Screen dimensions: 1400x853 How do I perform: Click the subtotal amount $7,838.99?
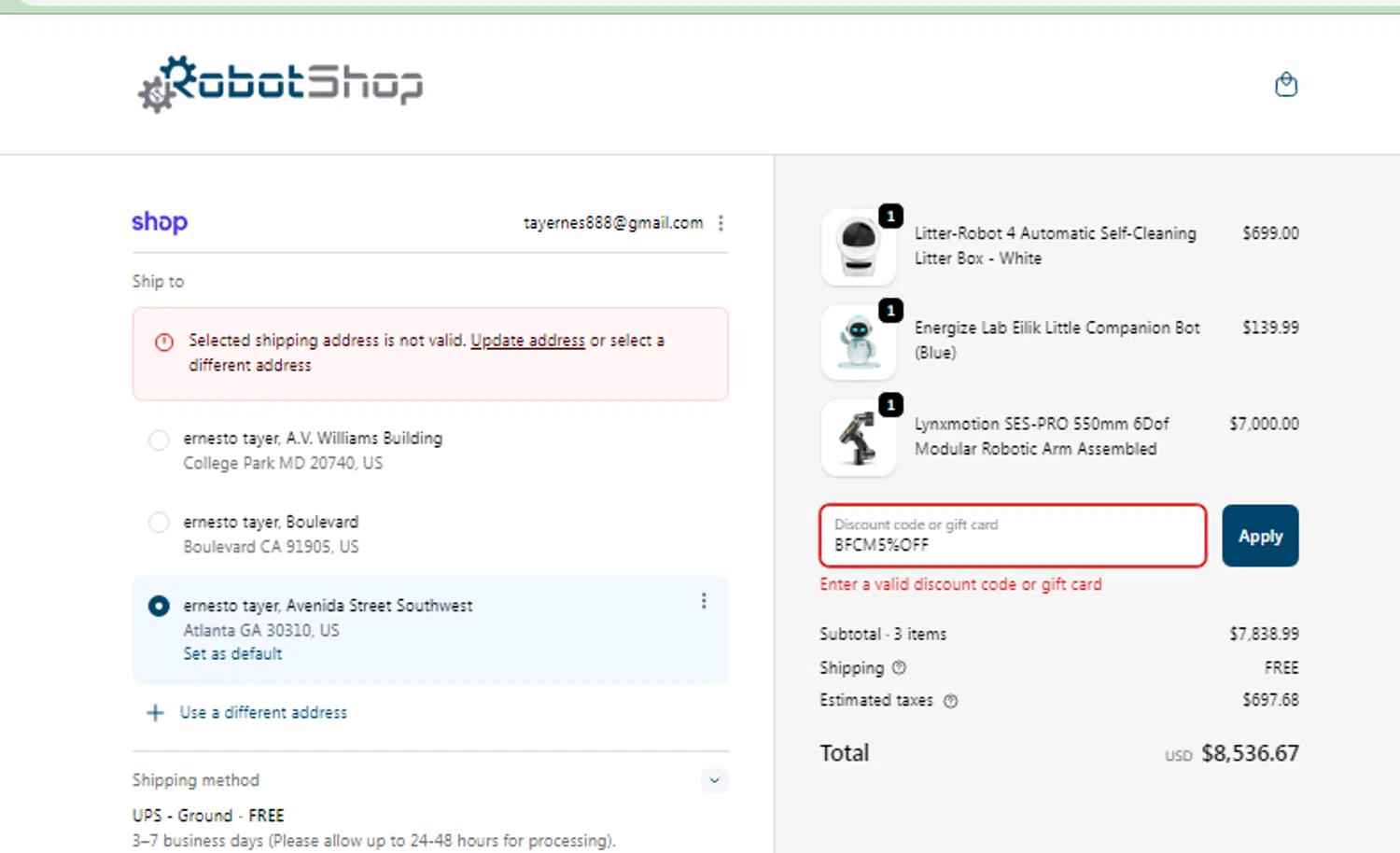click(x=1264, y=634)
